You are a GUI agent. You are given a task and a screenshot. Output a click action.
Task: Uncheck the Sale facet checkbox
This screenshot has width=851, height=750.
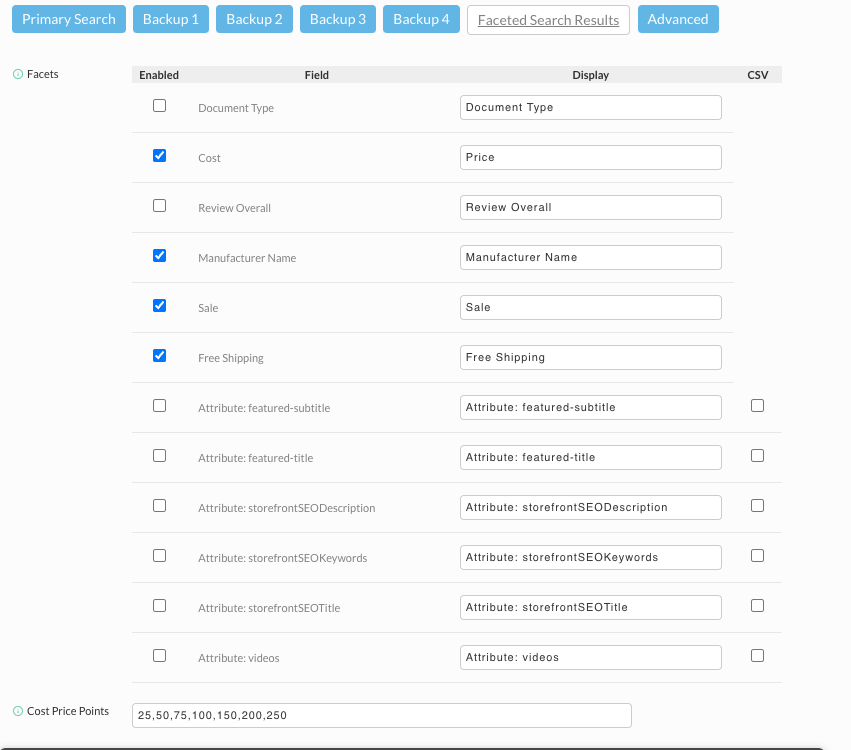[160, 306]
